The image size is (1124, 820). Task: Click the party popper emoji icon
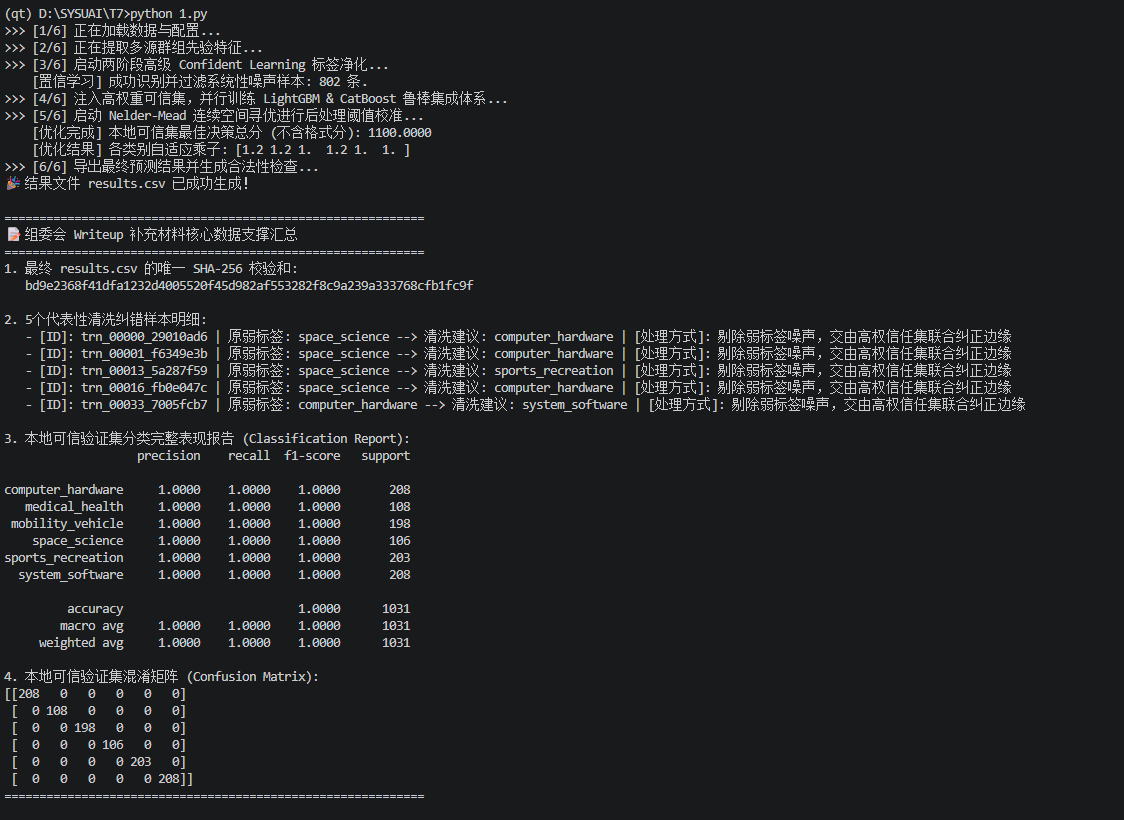click(x=13, y=183)
